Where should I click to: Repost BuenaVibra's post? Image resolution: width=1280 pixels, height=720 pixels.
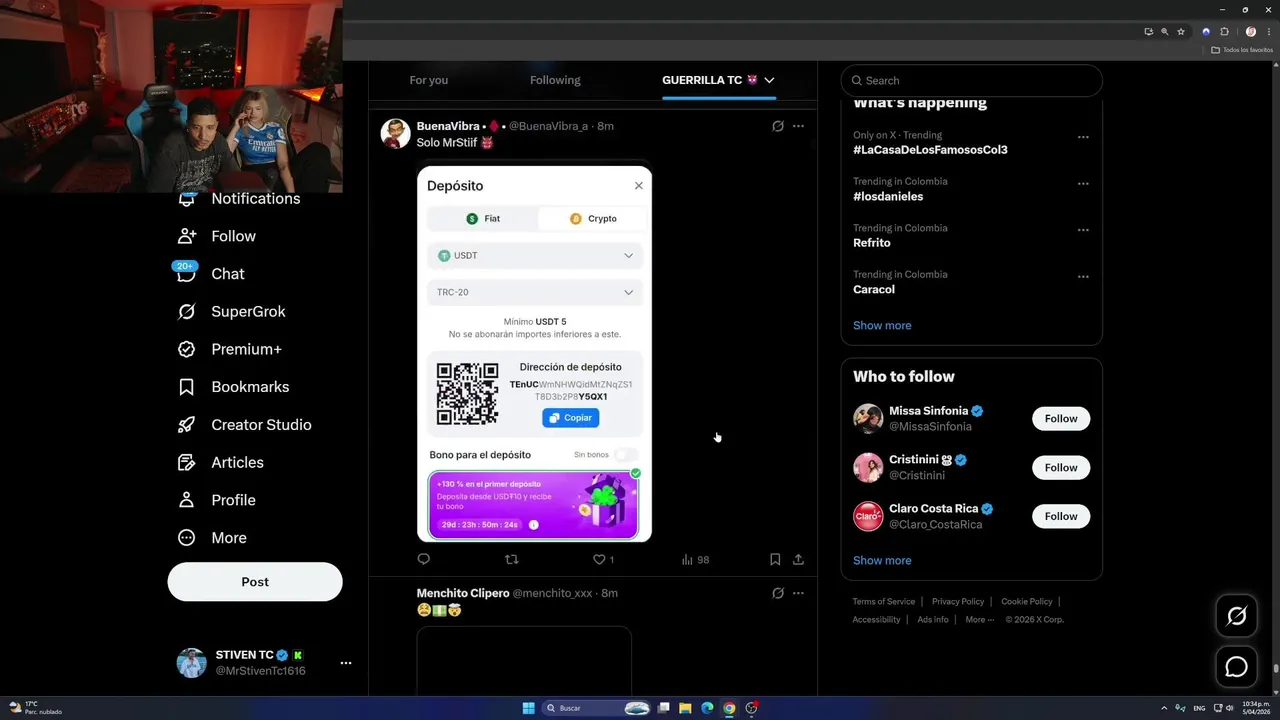pyautogui.click(x=511, y=560)
